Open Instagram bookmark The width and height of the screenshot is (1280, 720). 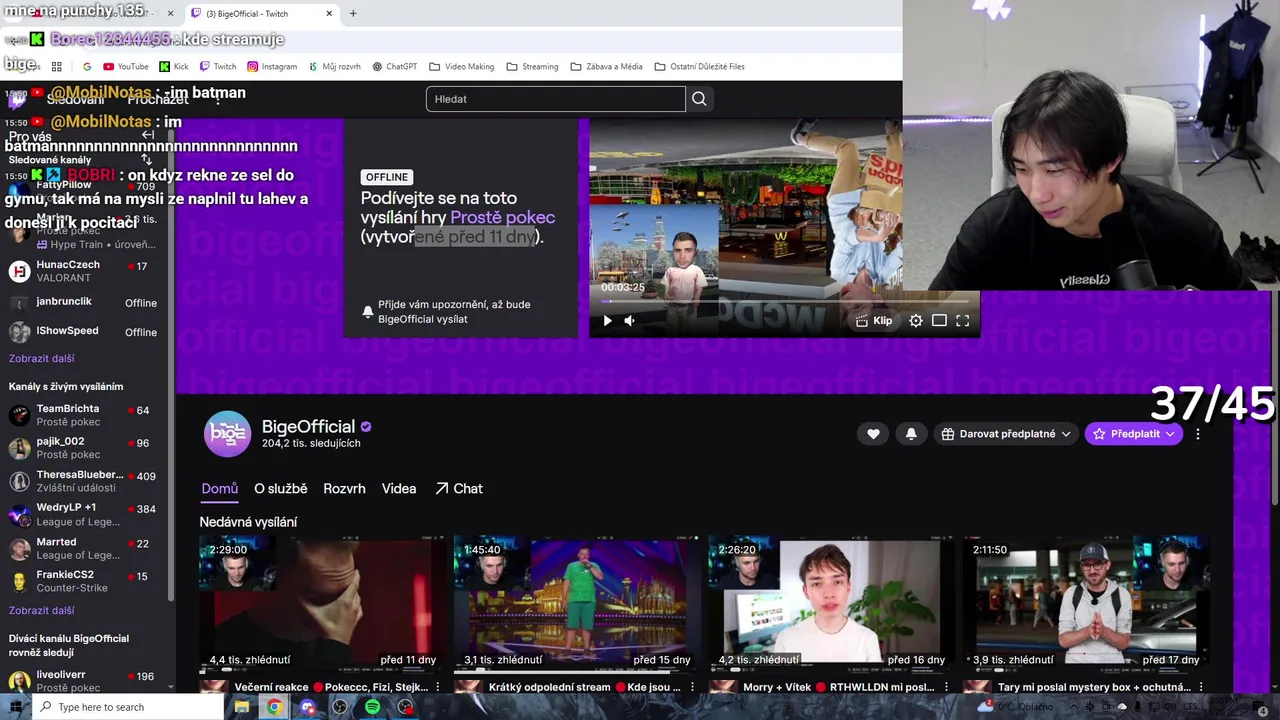tap(271, 67)
